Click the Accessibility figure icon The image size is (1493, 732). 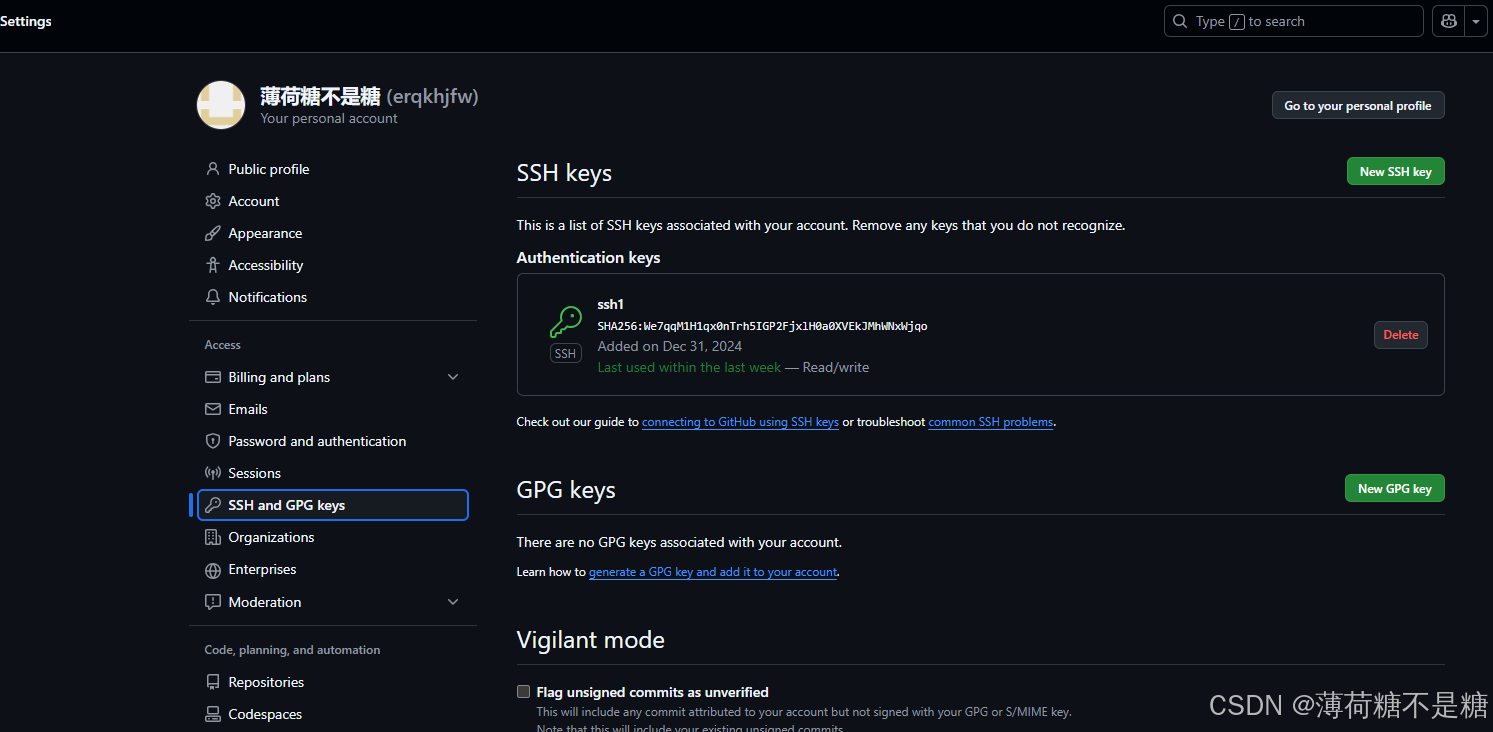point(212,265)
